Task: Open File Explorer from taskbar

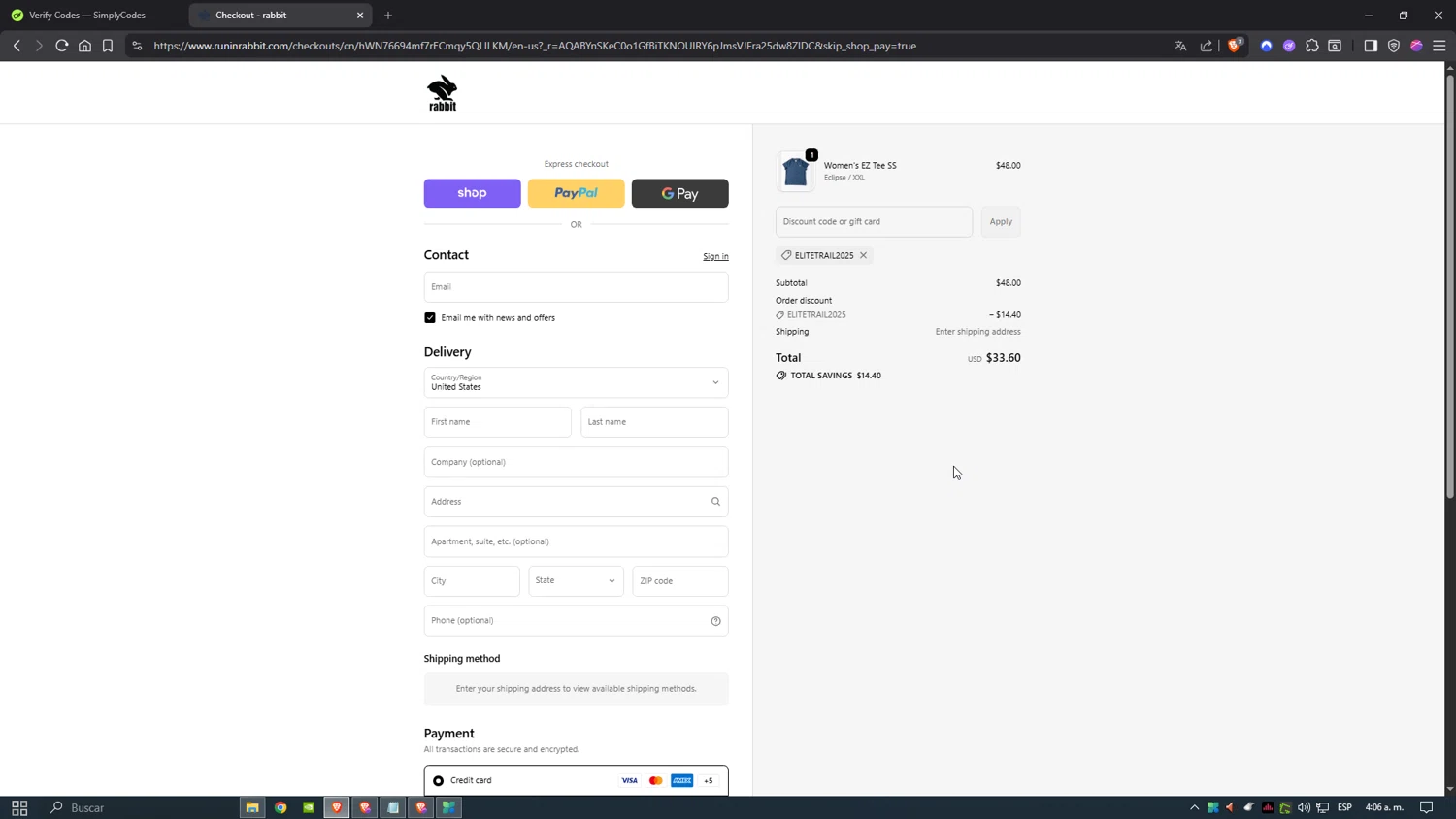Action: [252, 807]
